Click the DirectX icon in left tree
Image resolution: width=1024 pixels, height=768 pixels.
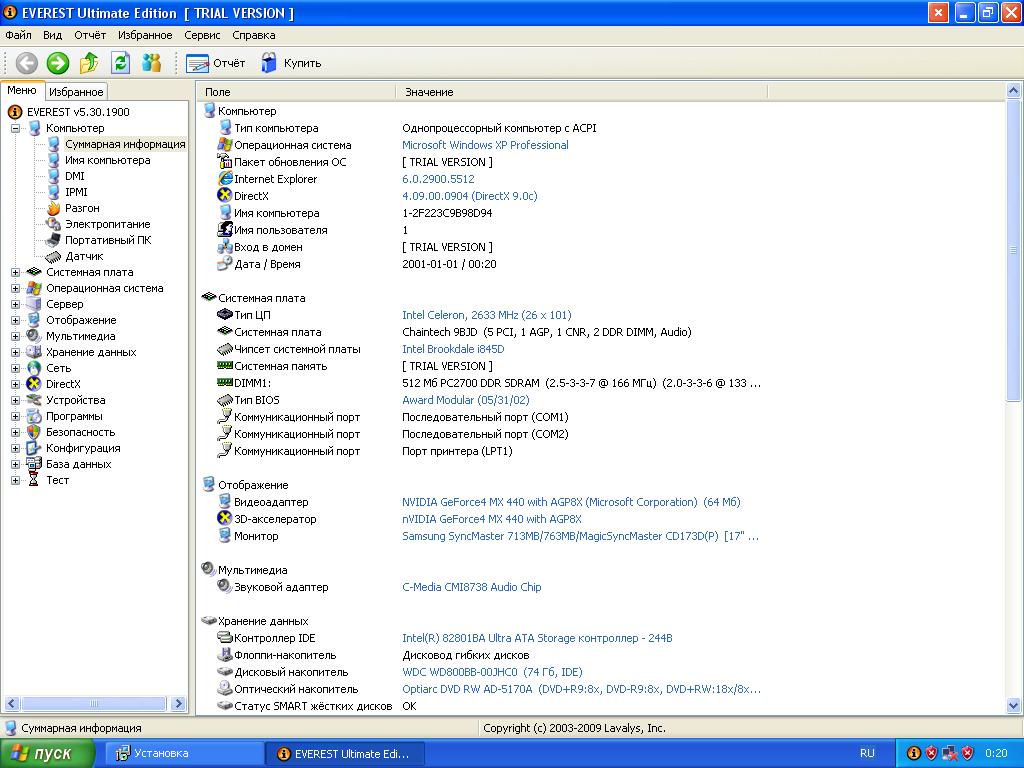(34, 384)
